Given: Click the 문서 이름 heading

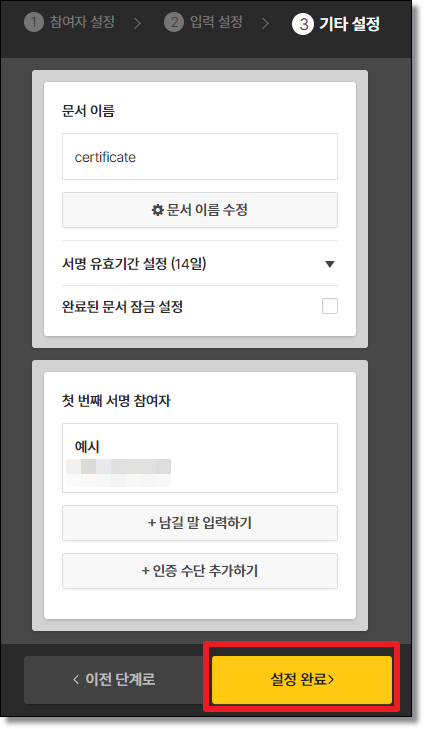Looking at the screenshot, I should click(88, 111).
